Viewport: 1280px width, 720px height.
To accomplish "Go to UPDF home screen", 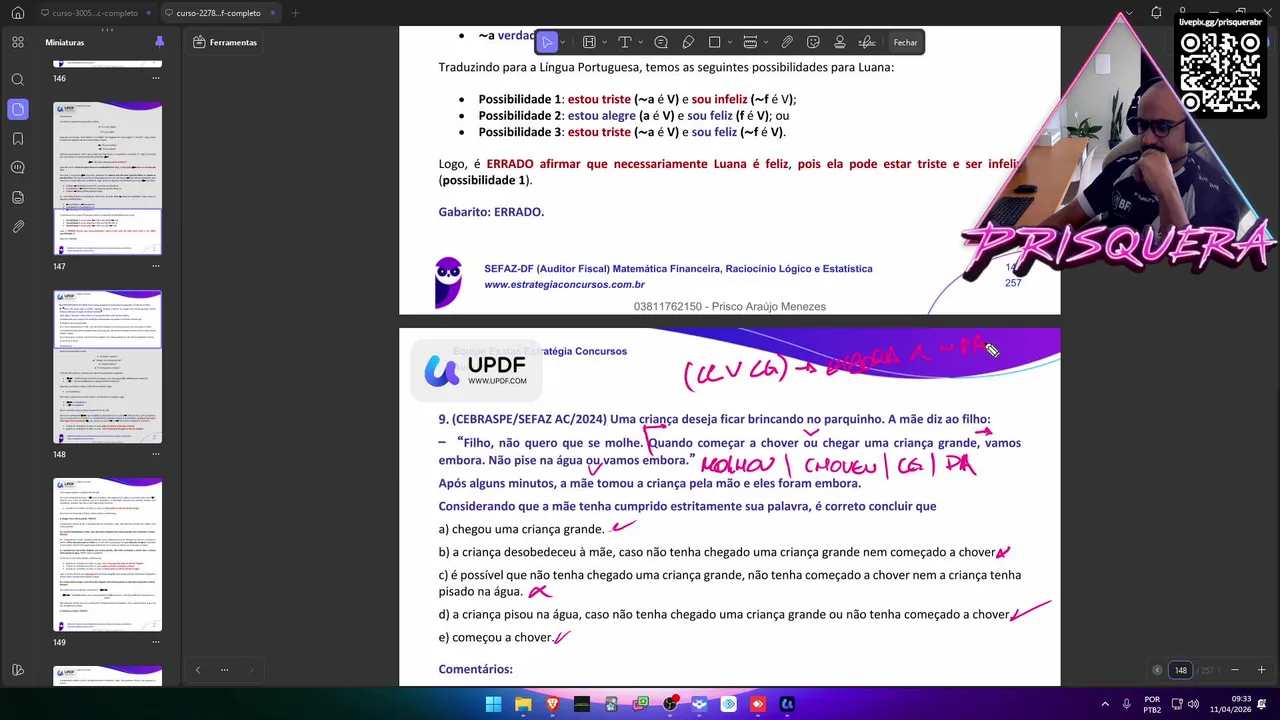I will pyautogui.click(x=17, y=13).
